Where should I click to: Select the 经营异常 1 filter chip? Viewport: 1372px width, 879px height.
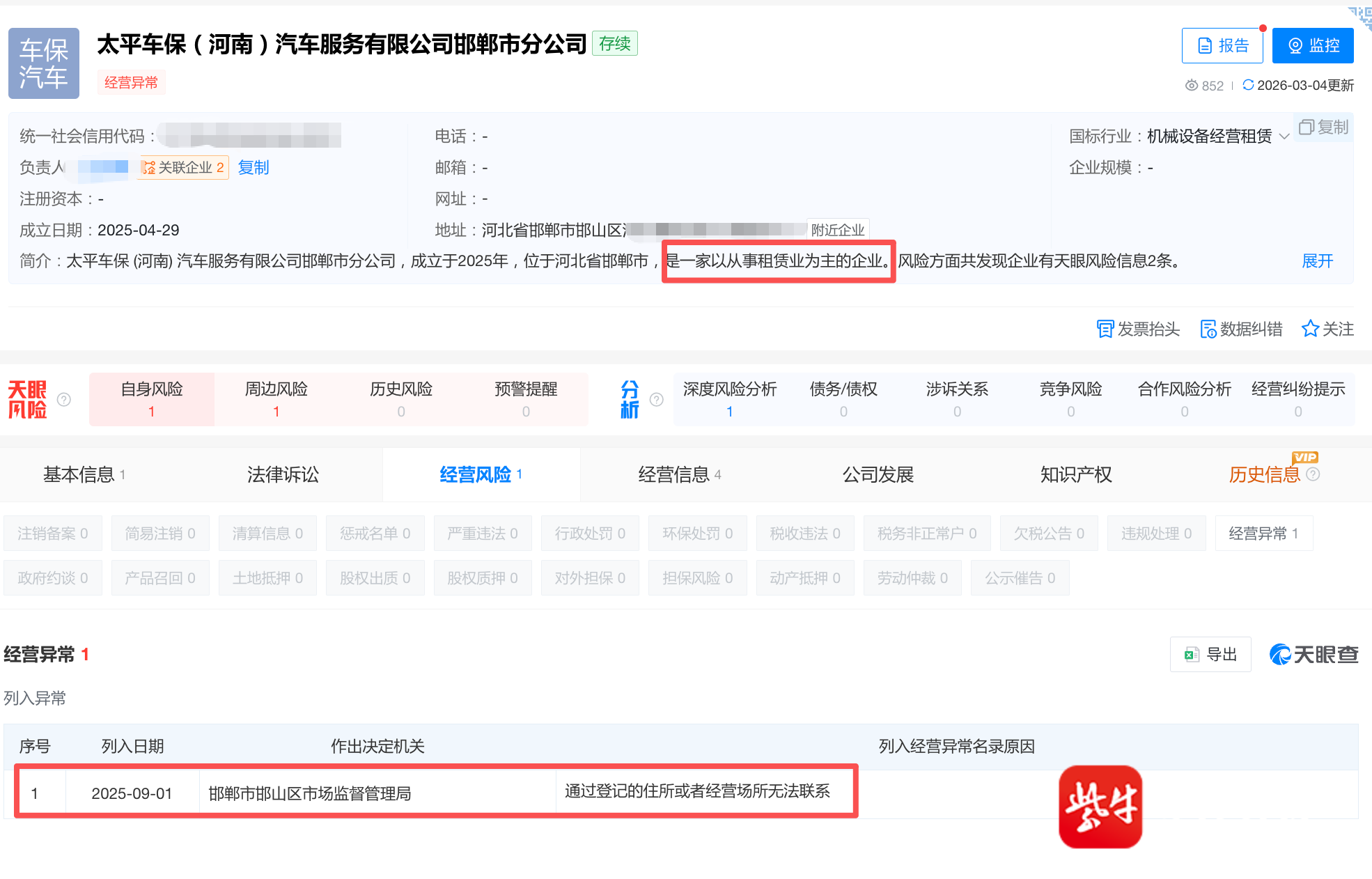1263,534
